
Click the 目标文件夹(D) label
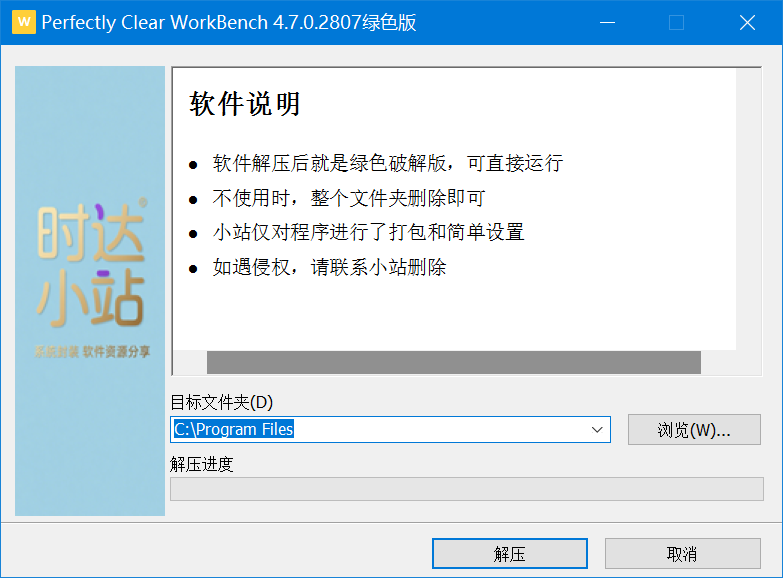(x=222, y=402)
